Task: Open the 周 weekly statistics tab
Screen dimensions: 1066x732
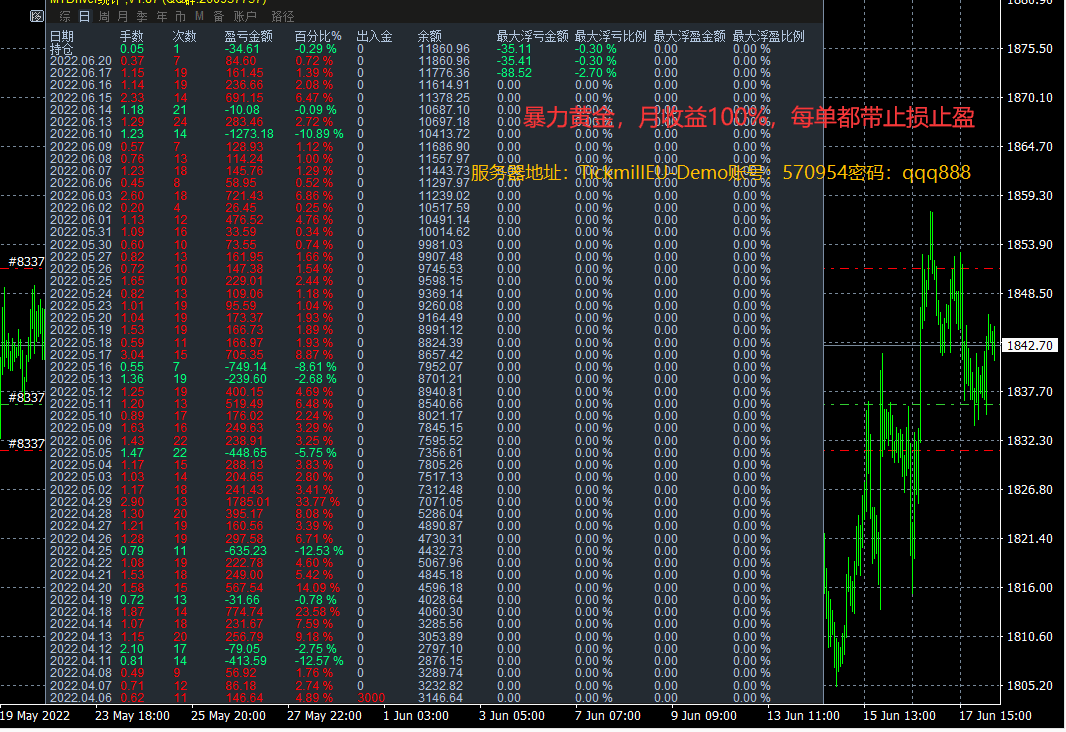Action: click(x=103, y=16)
